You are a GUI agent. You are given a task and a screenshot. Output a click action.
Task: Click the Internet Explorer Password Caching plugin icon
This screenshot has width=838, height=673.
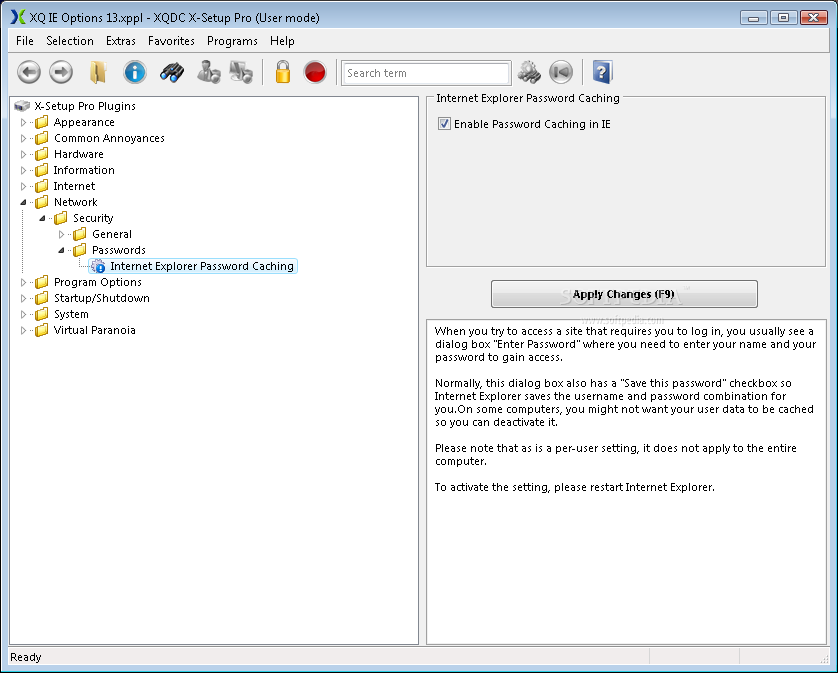tap(98, 266)
